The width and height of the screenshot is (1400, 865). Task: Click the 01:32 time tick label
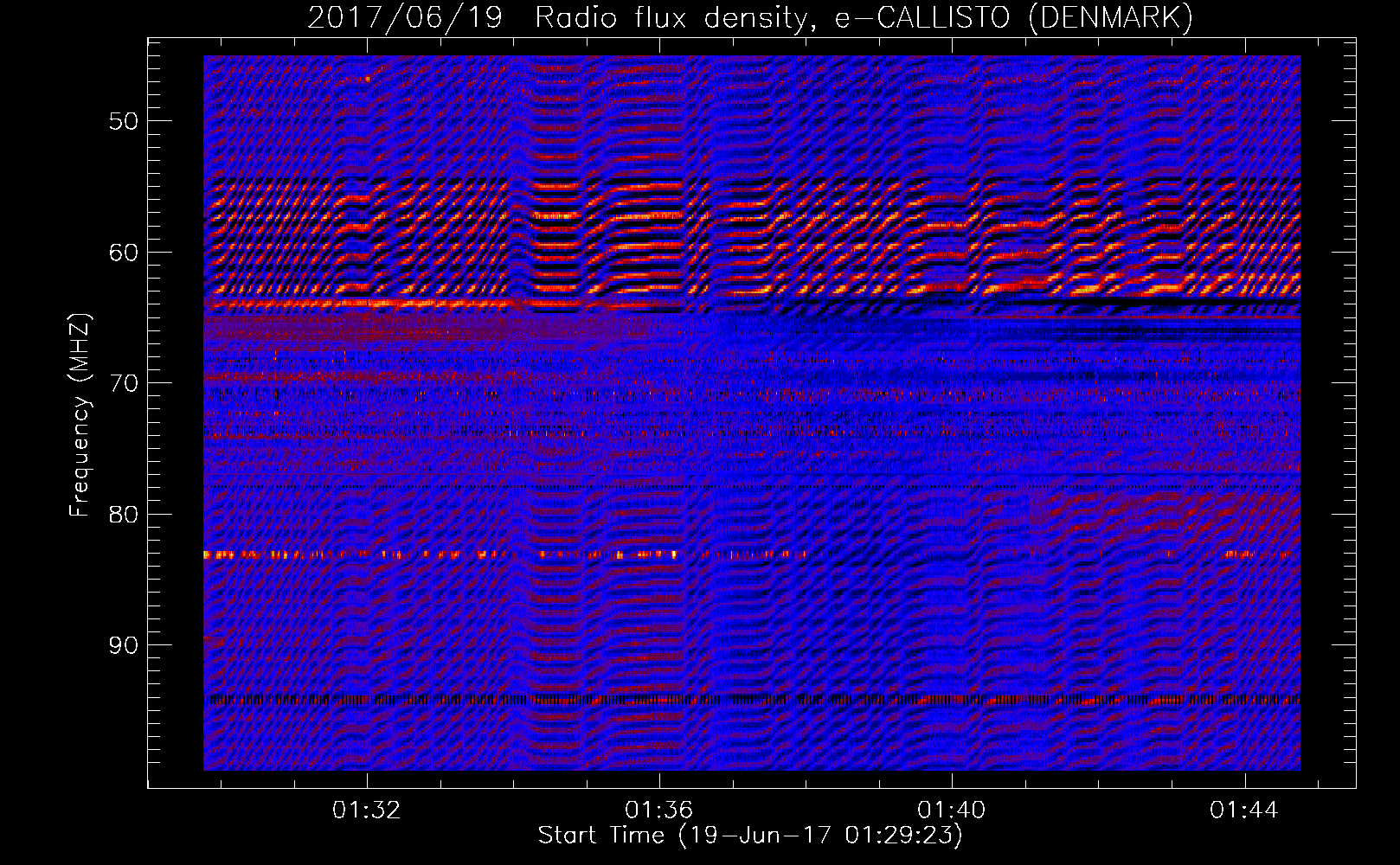[x=367, y=811]
